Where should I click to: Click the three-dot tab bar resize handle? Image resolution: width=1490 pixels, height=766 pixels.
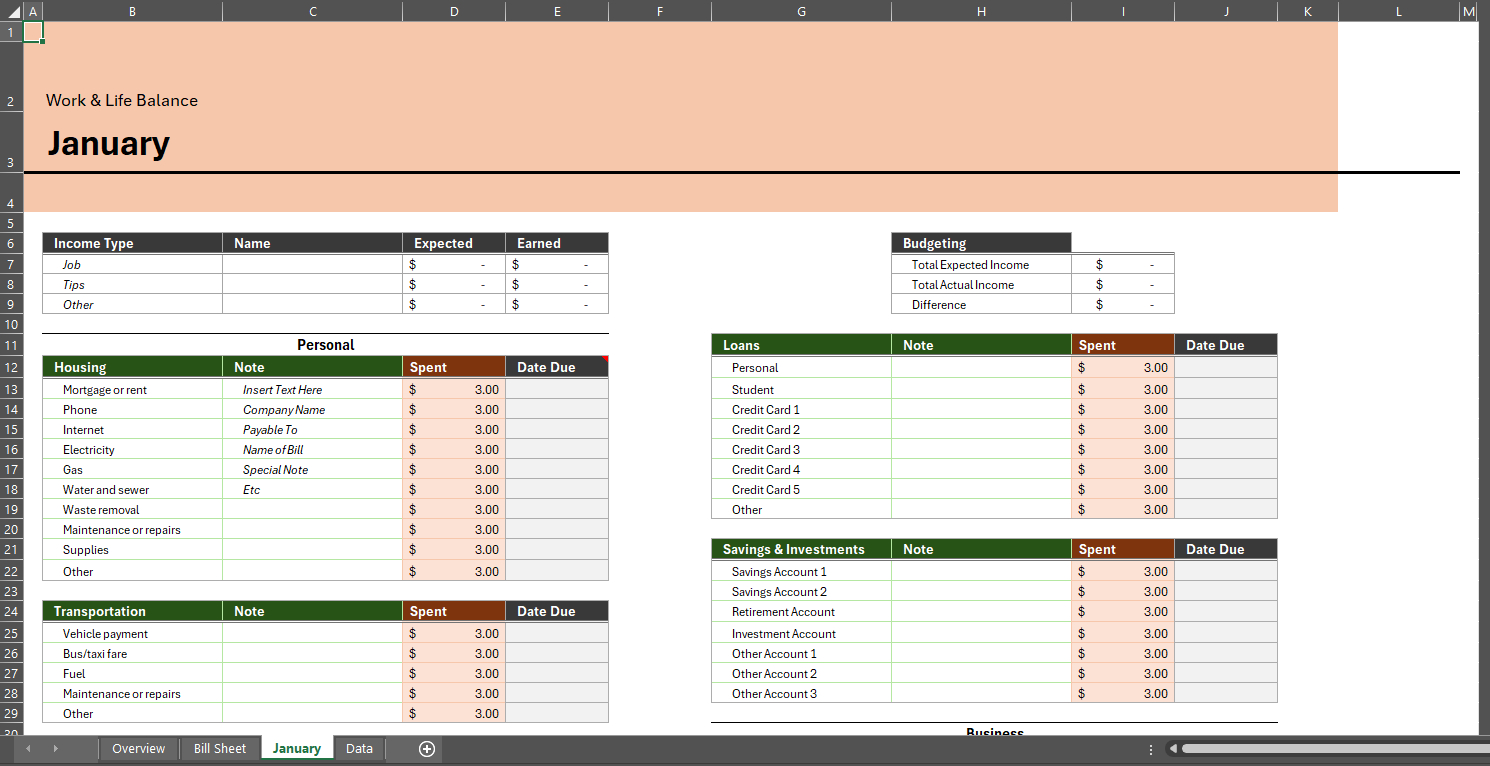click(1152, 749)
